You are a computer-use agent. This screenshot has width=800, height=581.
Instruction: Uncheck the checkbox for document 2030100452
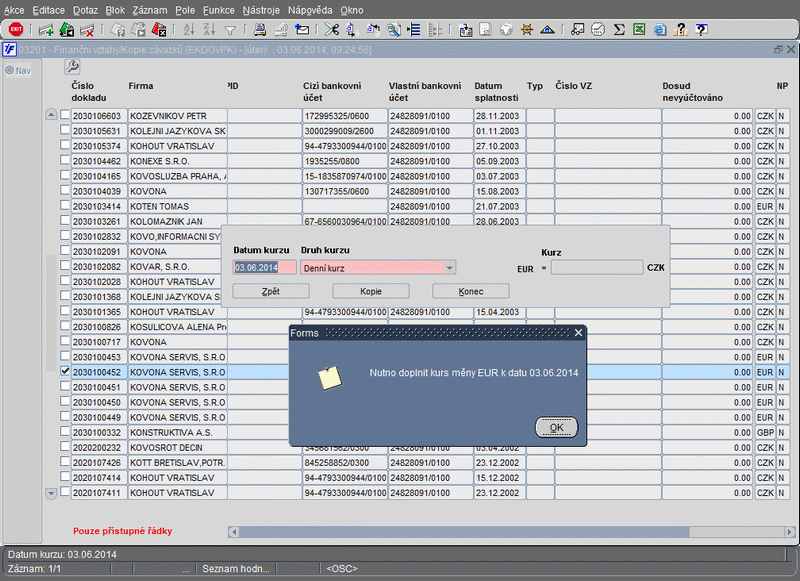pos(65,371)
